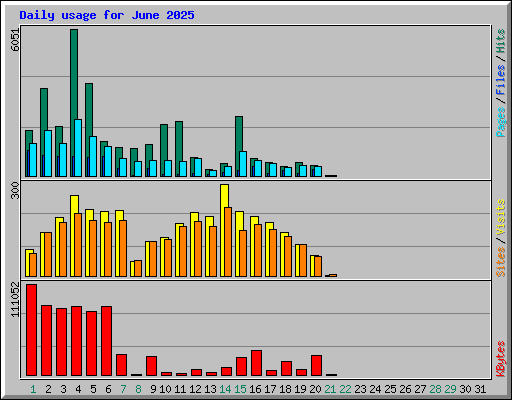The height and width of the screenshot is (400, 512).
Task: Click day label 6 on the x-axis
Action: (x=108, y=389)
